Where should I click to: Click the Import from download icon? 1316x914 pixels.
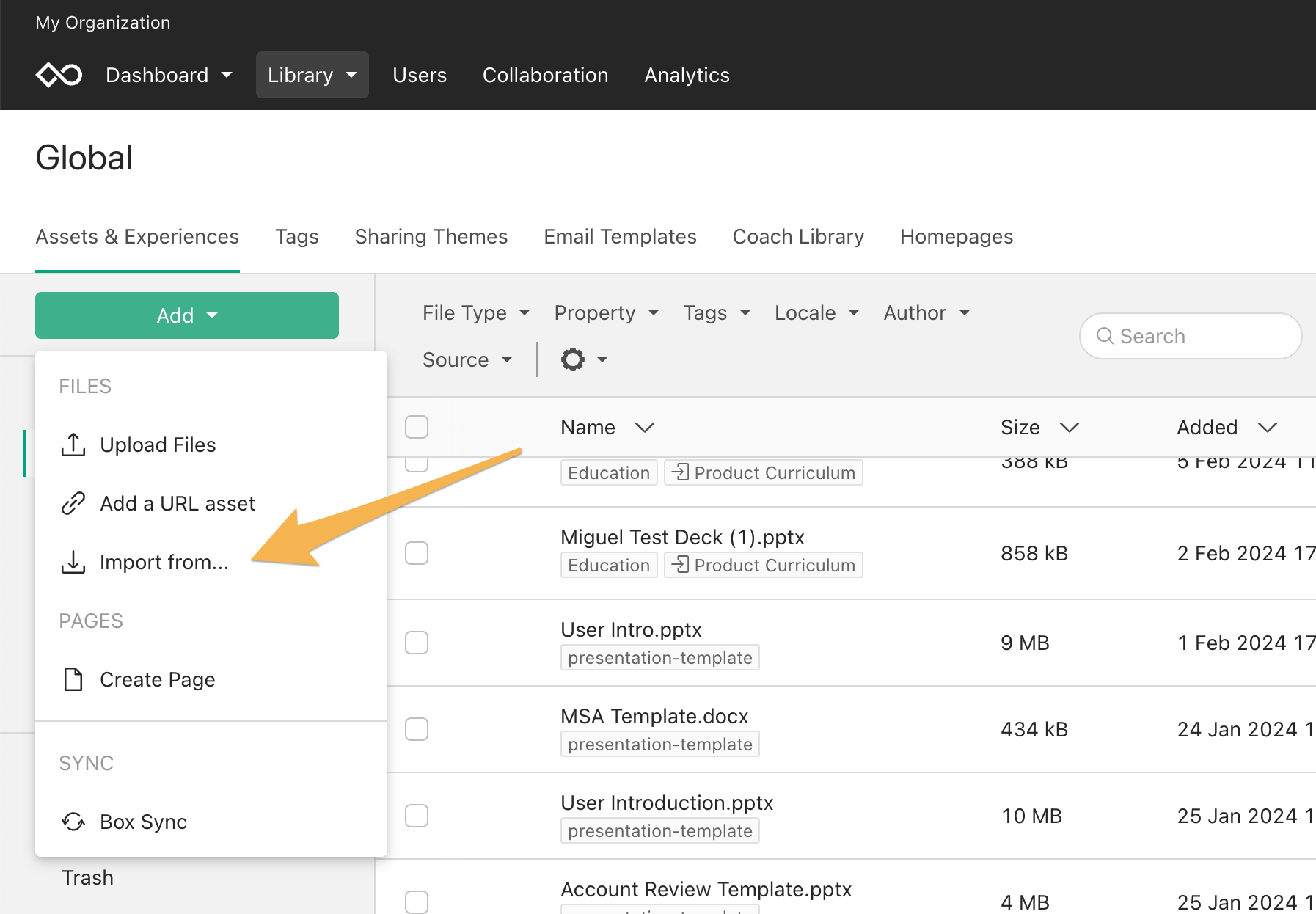pos(73,562)
